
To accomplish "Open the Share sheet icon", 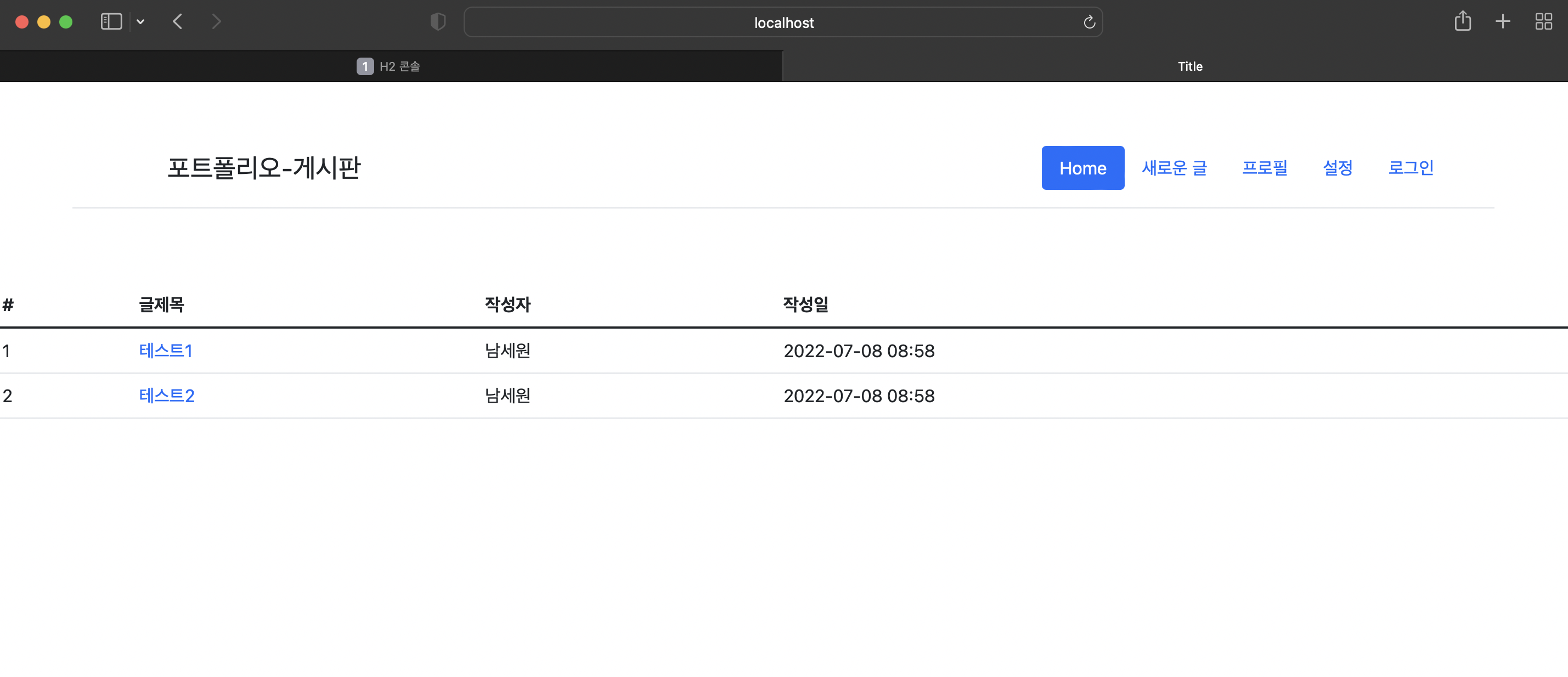I will click(x=1462, y=22).
